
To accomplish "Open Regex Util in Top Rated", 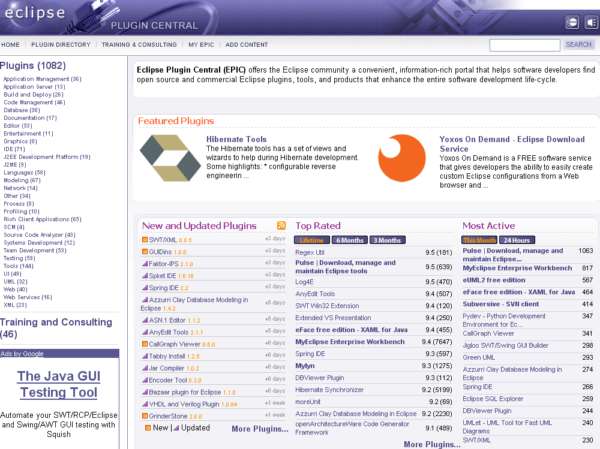I will [x=310, y=252].
